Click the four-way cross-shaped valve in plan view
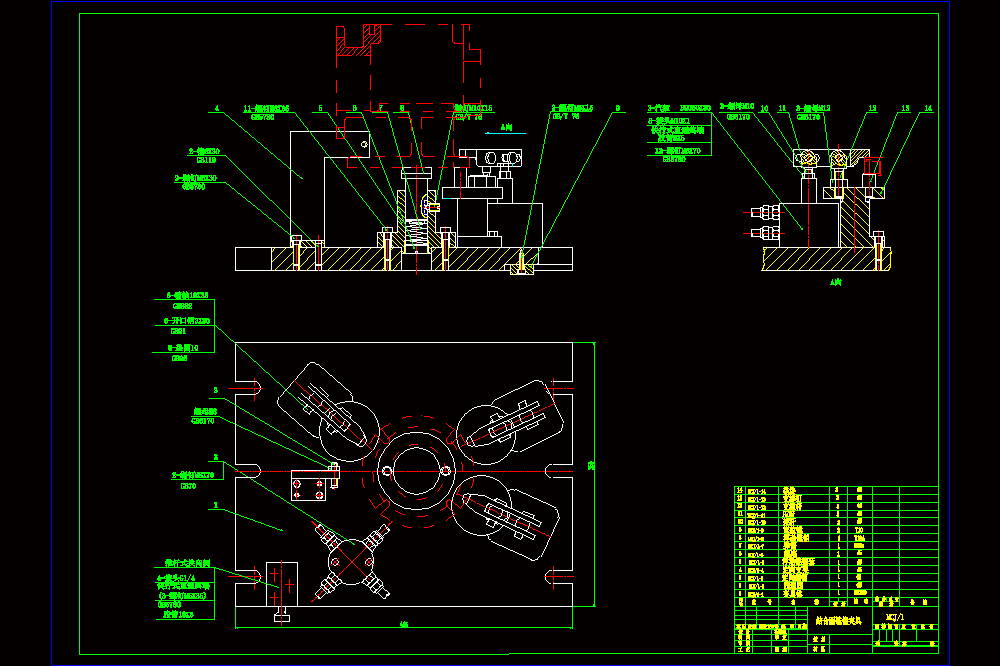This screenshot has width=1000, height=666. click(x=352, y=561)
